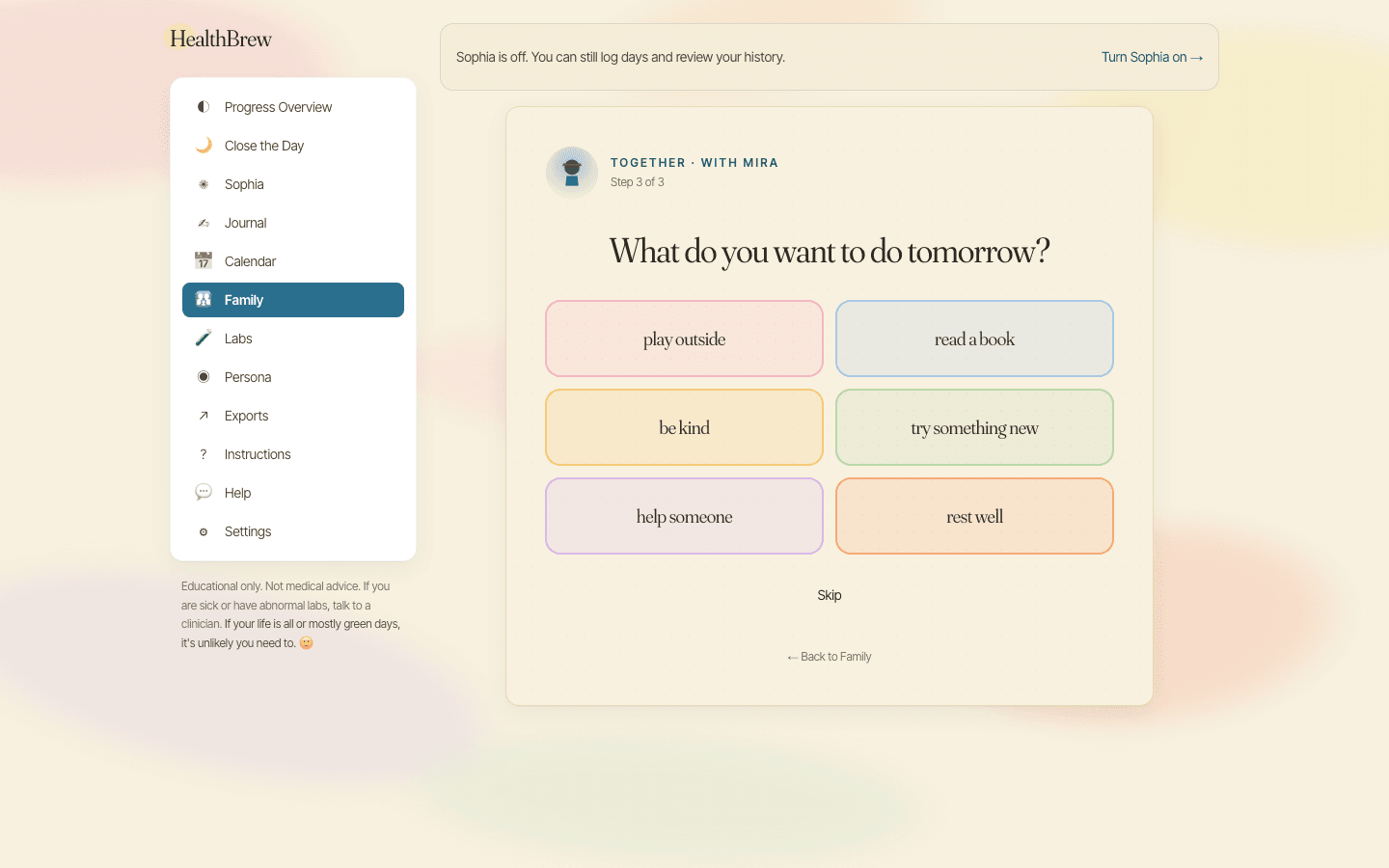Click the Labs test tube icon
Image resolution: width=1389 pixels, height=868 pixels.
tap(204, 339)
